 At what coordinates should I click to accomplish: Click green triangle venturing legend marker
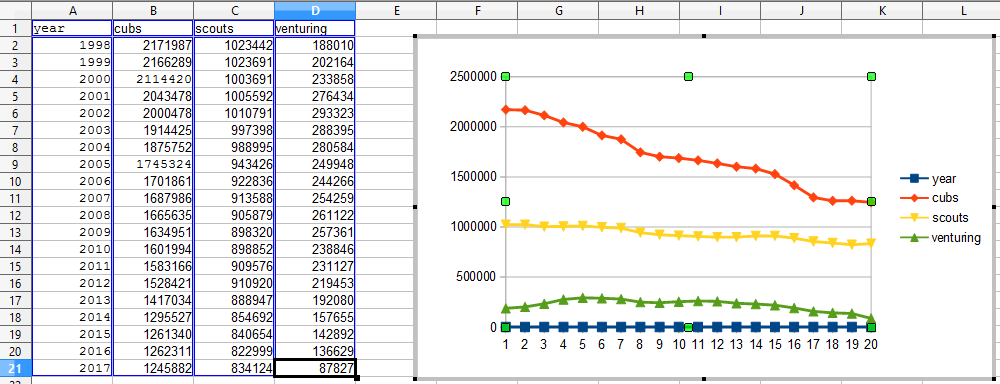coord(914,237)
